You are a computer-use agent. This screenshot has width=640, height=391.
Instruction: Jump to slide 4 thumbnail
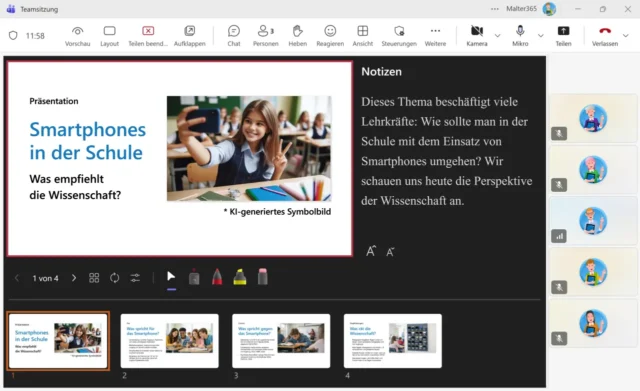coord(393,341)
